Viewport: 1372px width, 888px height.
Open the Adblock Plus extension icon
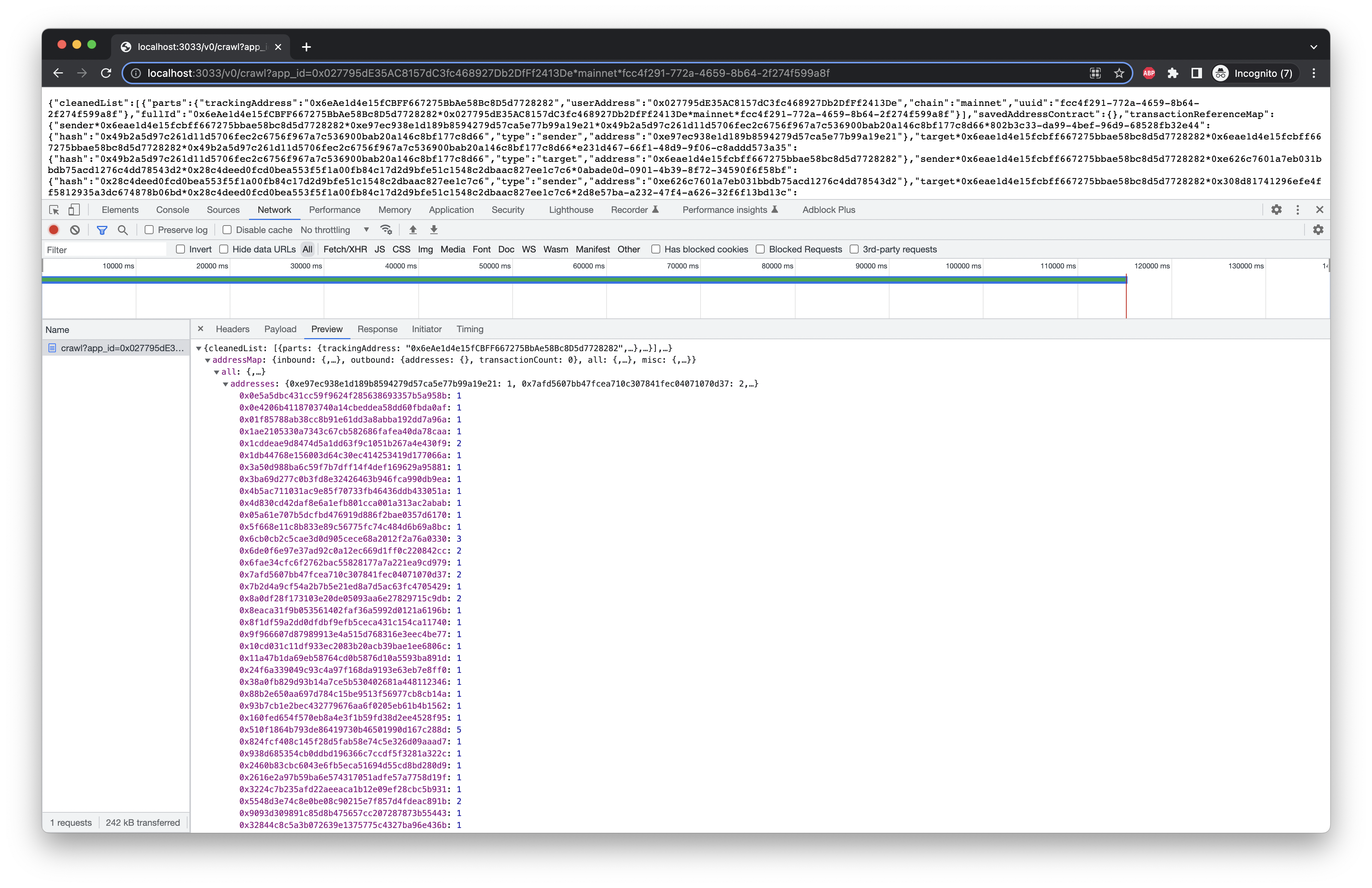pos(1148,73)
